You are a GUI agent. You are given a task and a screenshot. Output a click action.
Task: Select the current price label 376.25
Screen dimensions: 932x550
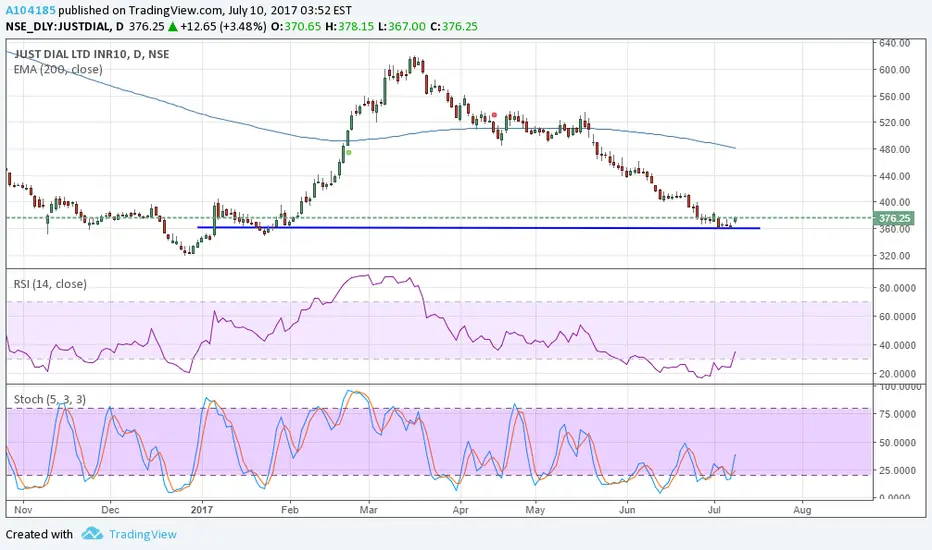tap(895, 218)
